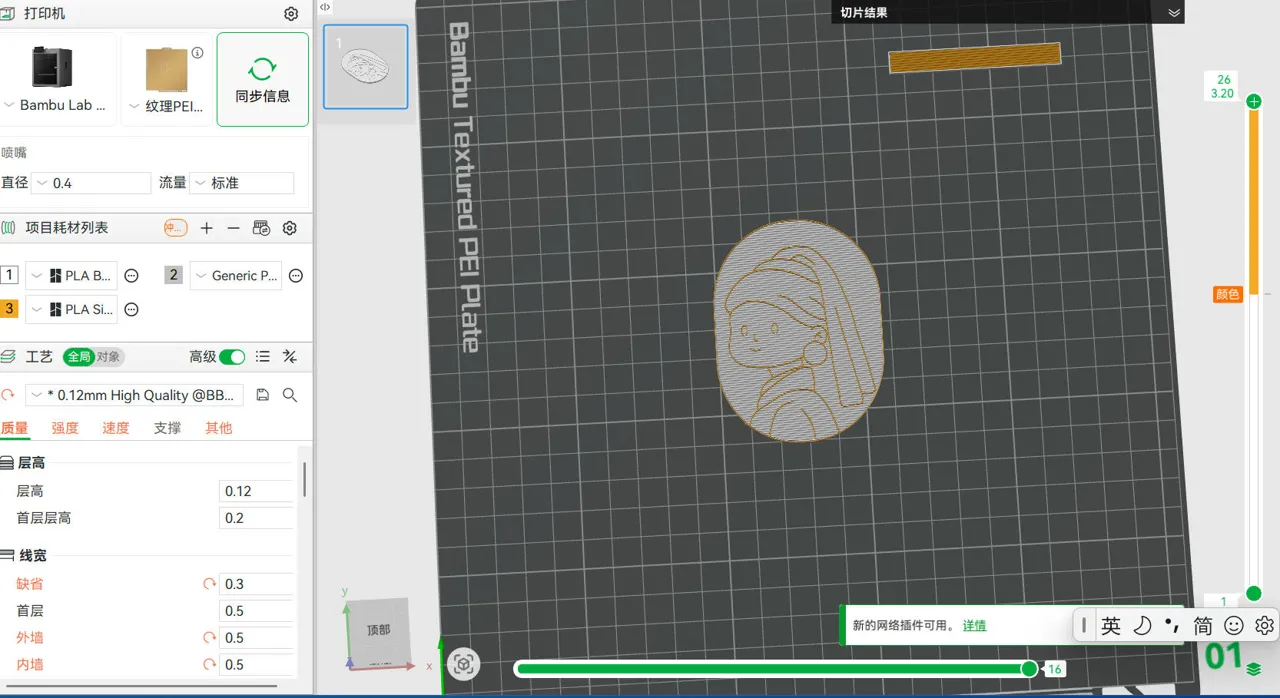Open filament 3 PLA Si... dropdown
Screen dimensions: 1280x698
click(71, 310)
